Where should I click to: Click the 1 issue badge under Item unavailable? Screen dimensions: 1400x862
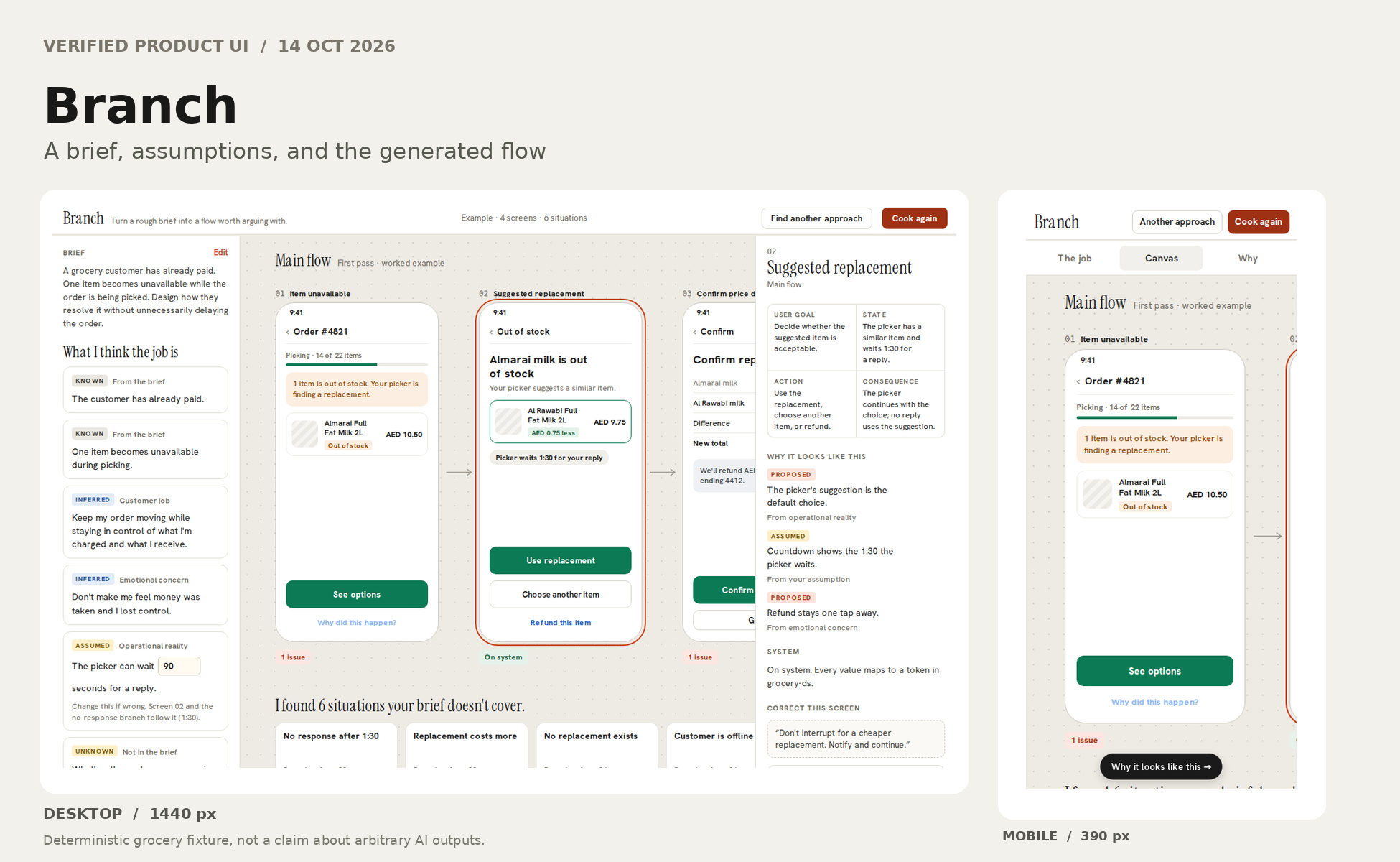[293, 657]
